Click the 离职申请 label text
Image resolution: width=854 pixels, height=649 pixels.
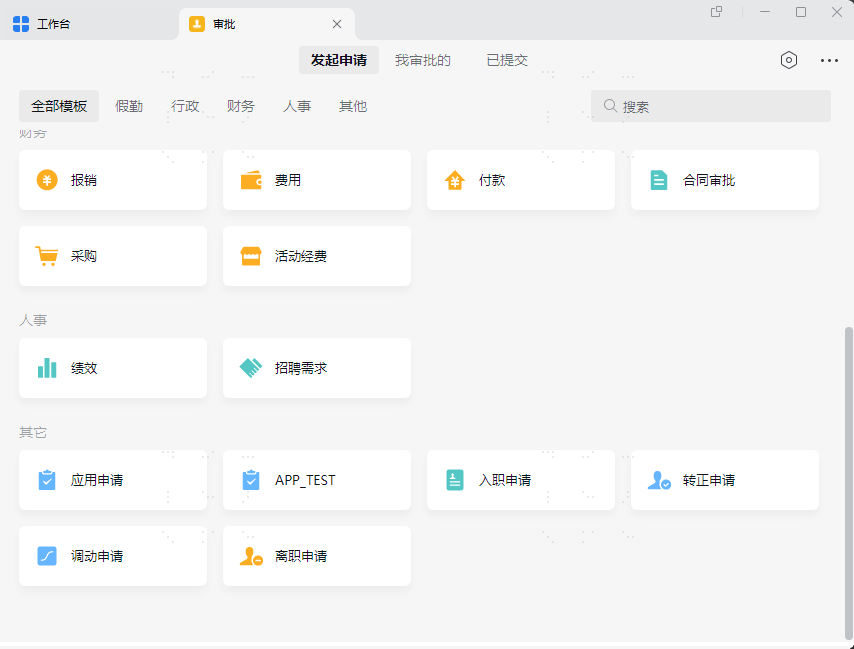301,556
